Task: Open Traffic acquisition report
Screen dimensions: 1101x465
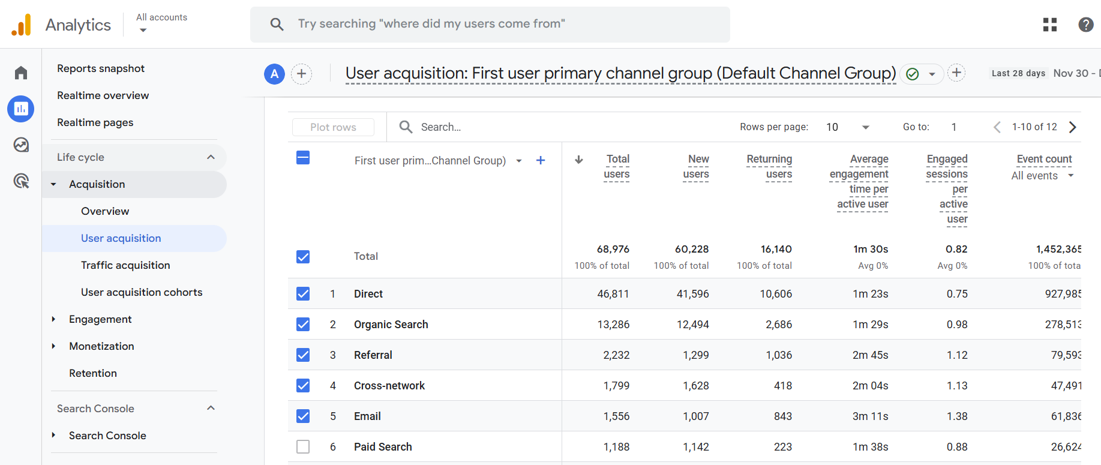Action: (125, 265)
